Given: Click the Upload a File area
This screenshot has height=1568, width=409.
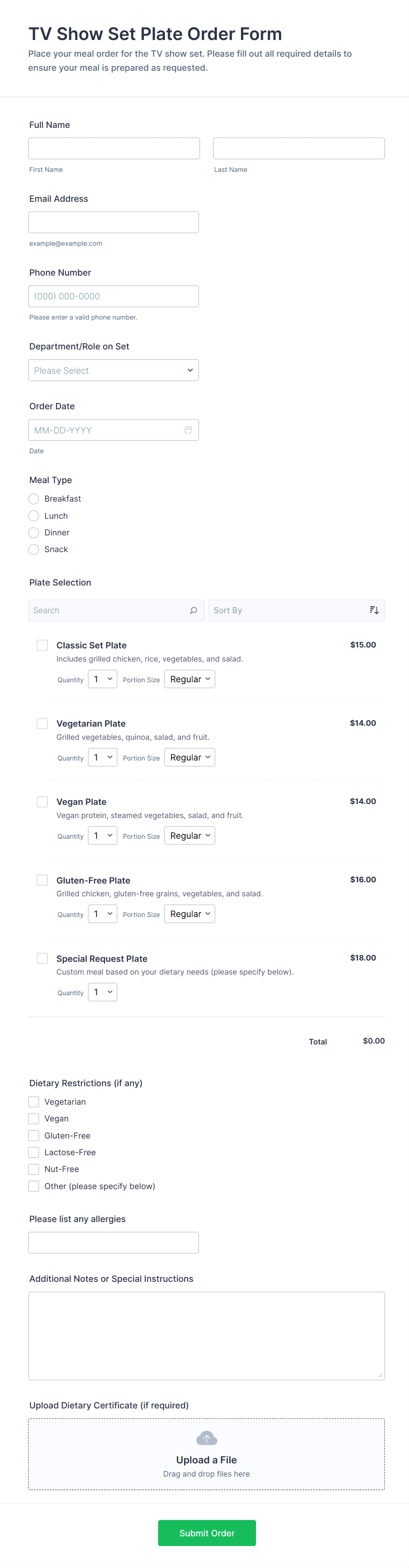Looking at the screenshot, I should (x=206, y=1455).
